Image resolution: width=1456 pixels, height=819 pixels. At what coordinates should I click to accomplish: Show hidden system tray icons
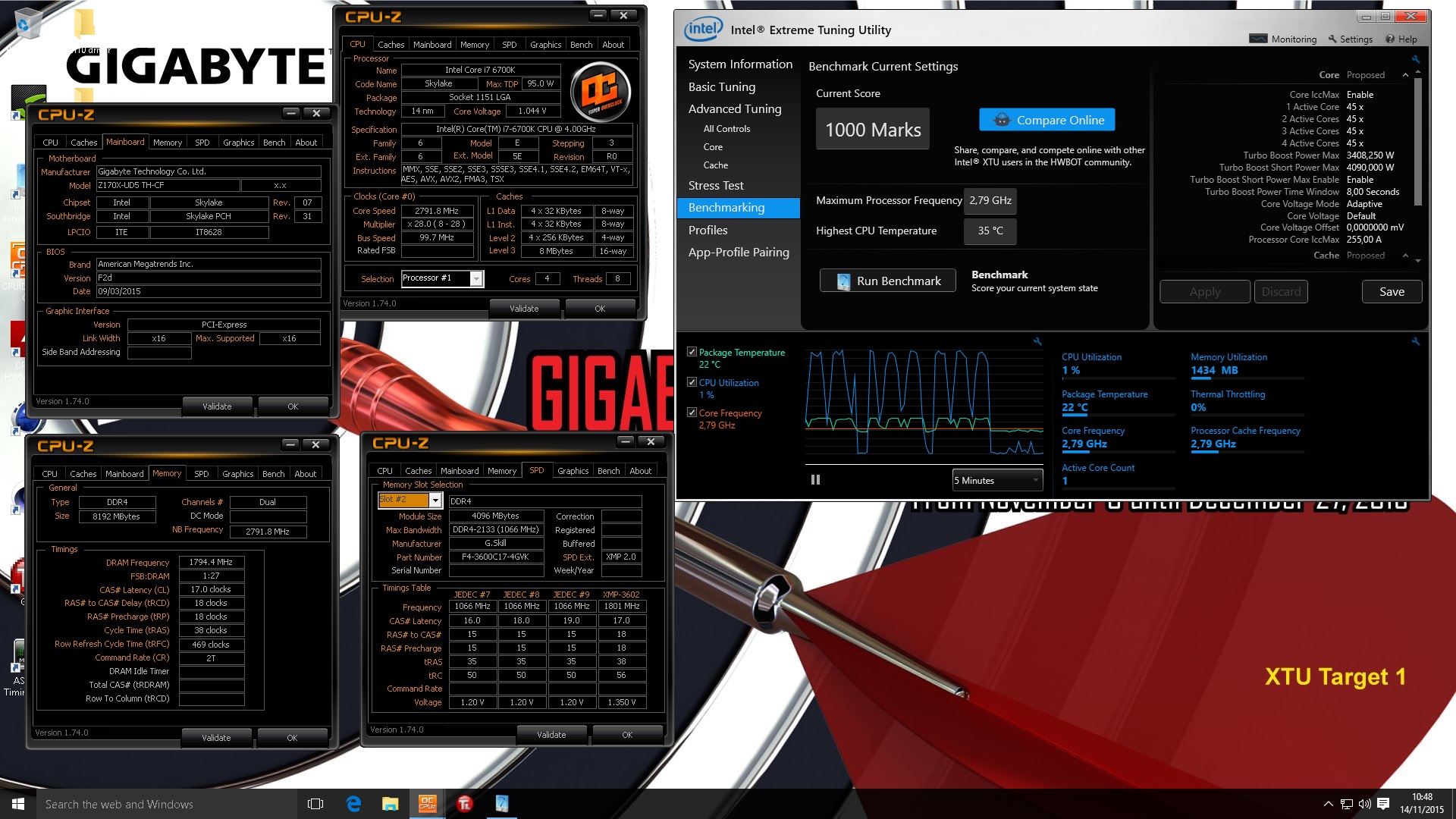tap(1328, 804)
